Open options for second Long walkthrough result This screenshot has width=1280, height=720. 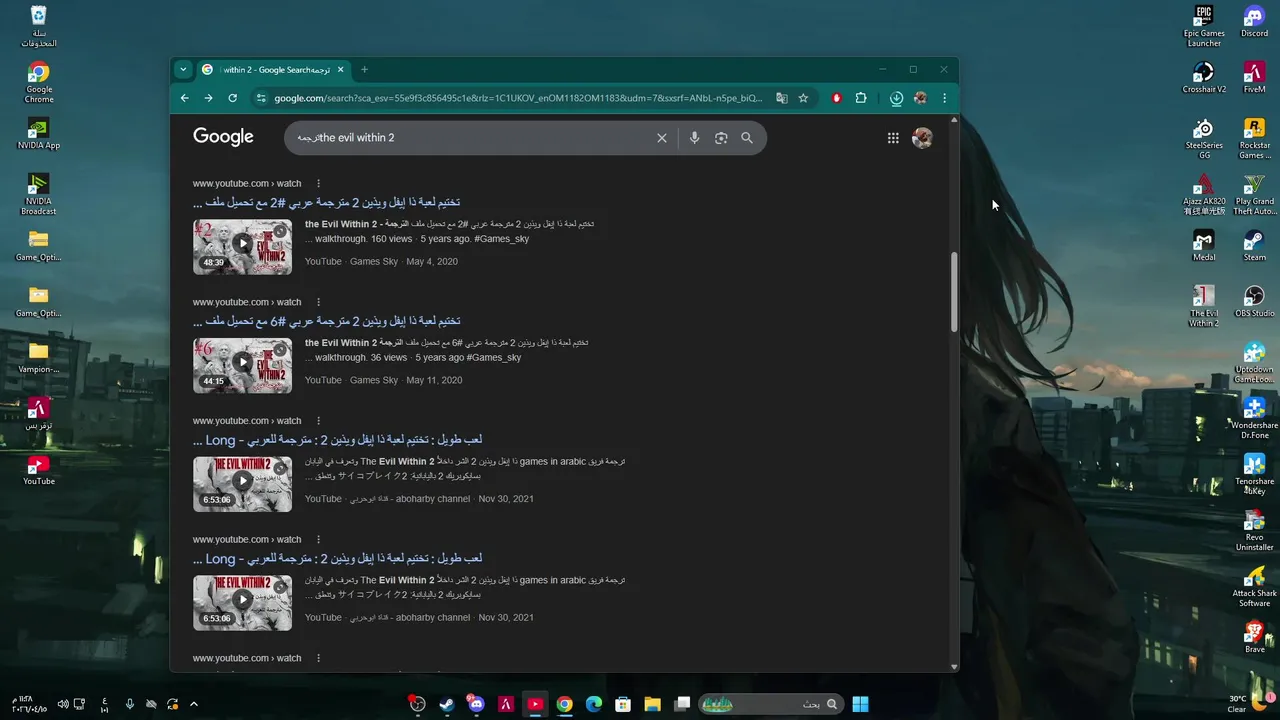pyautogui.click(x=319, y=539)
